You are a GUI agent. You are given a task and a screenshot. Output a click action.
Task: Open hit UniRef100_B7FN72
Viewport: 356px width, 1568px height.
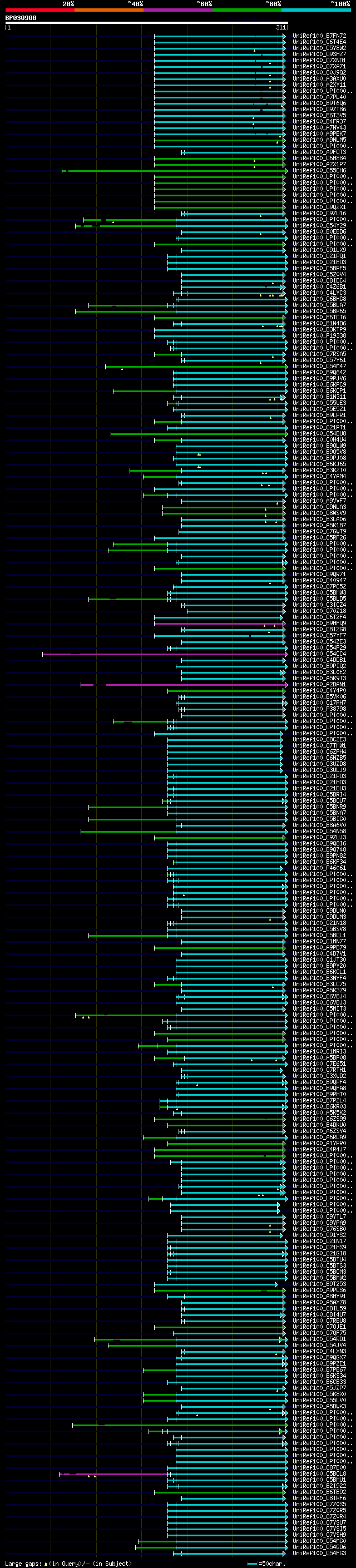[319, 36]
